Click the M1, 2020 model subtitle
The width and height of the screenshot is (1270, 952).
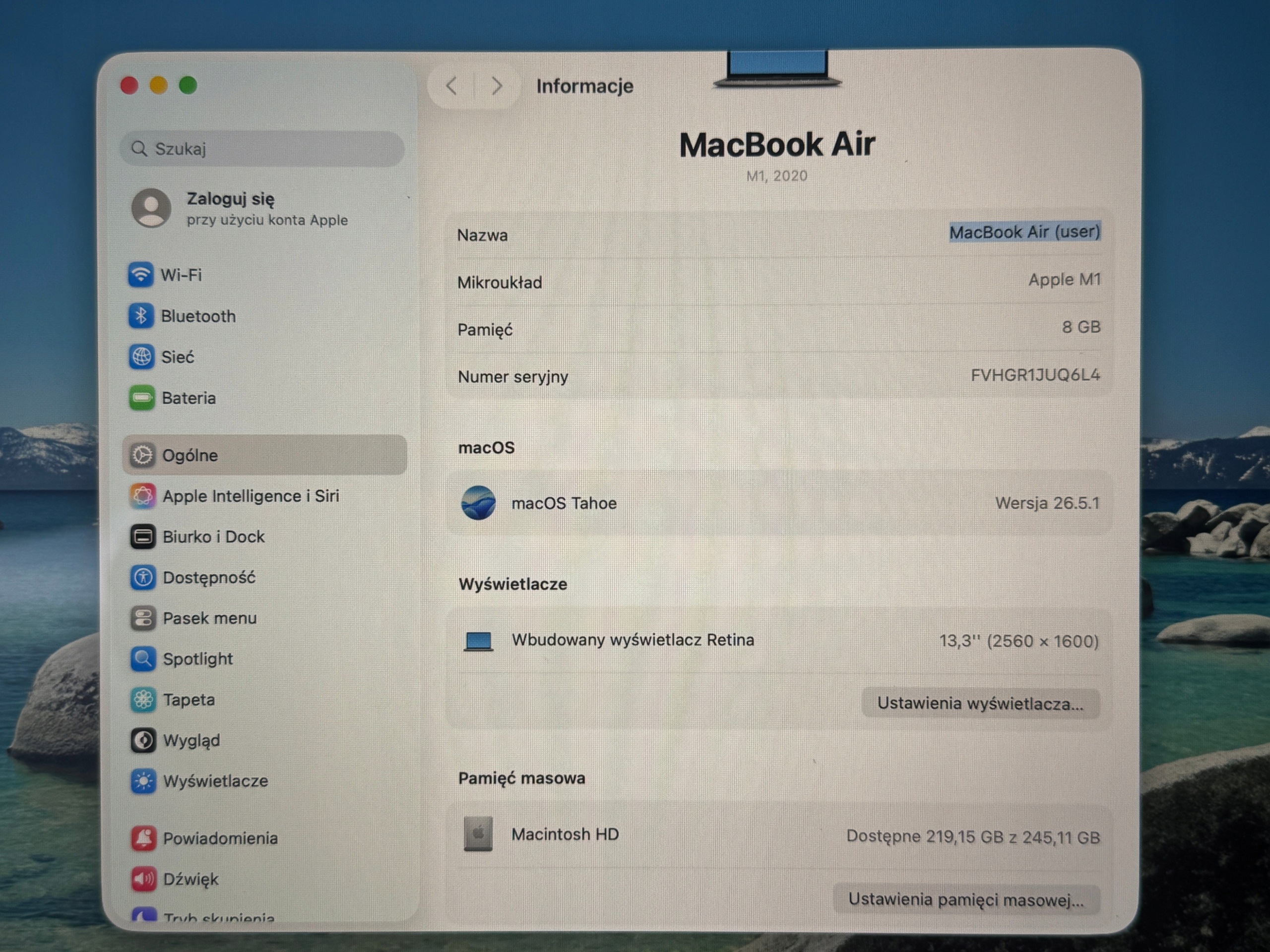coord(777,176)
